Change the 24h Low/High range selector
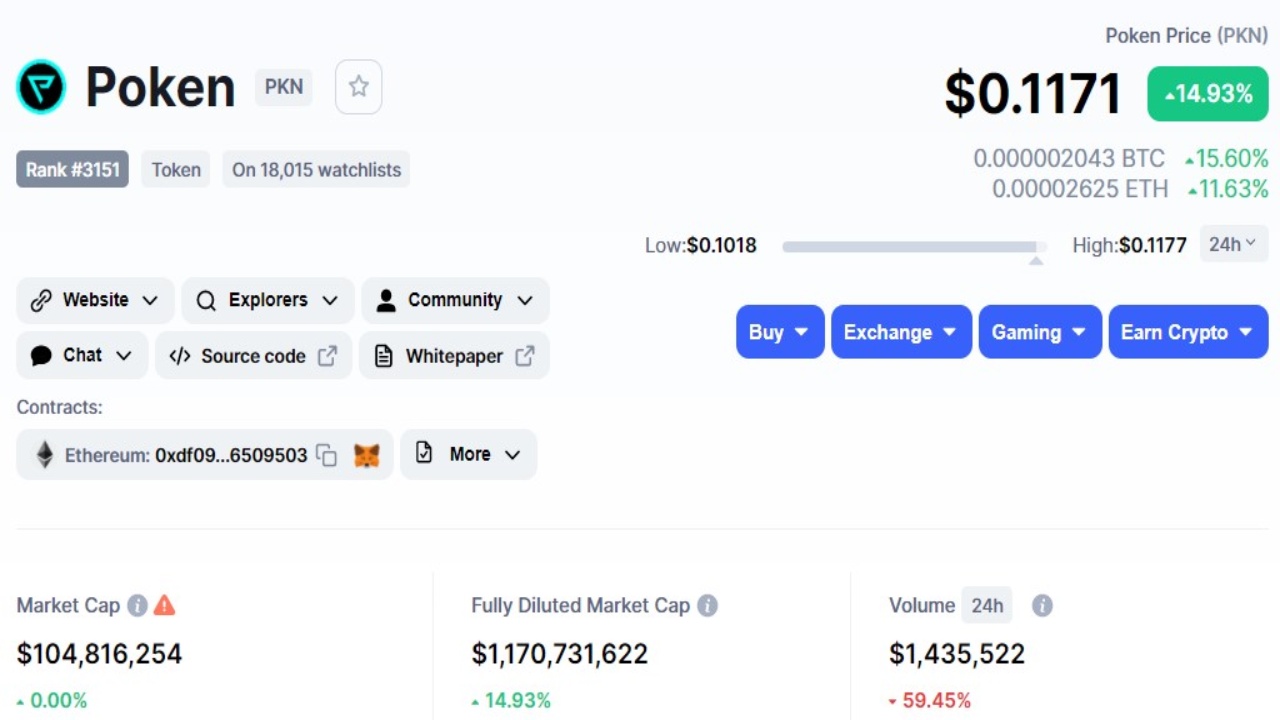The image size is (1280, 720). tap(1234, 244)
